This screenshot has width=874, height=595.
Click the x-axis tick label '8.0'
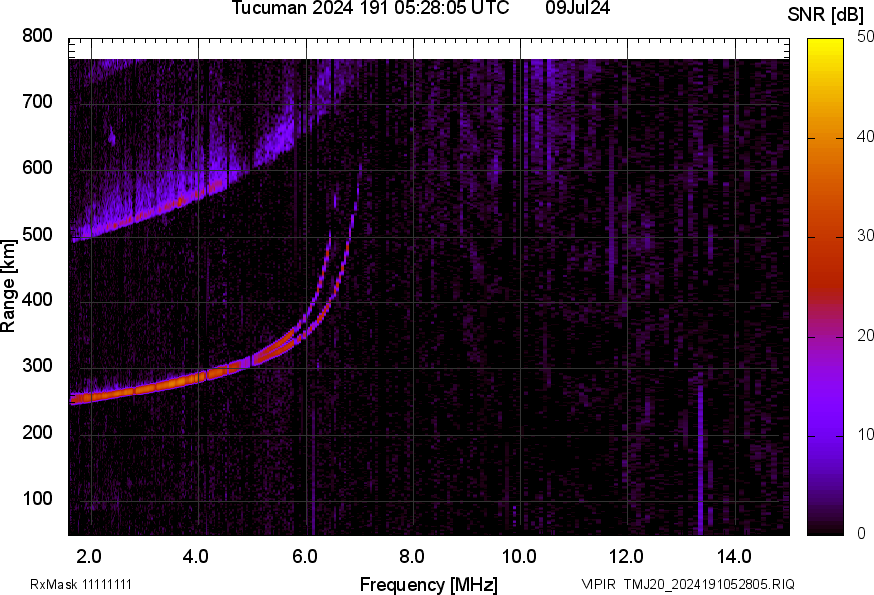[411, 557]
